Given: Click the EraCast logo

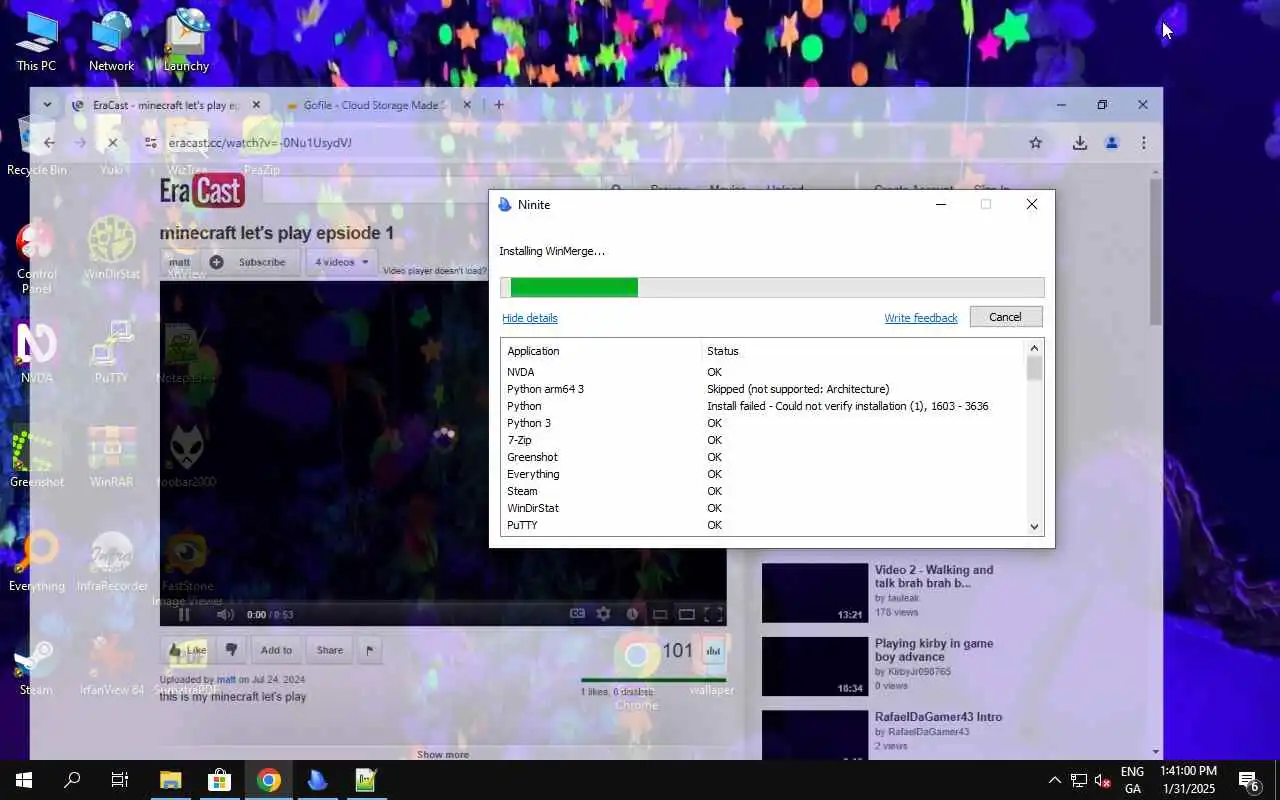Looking at the screenshot, I should [x=202, y=190].
